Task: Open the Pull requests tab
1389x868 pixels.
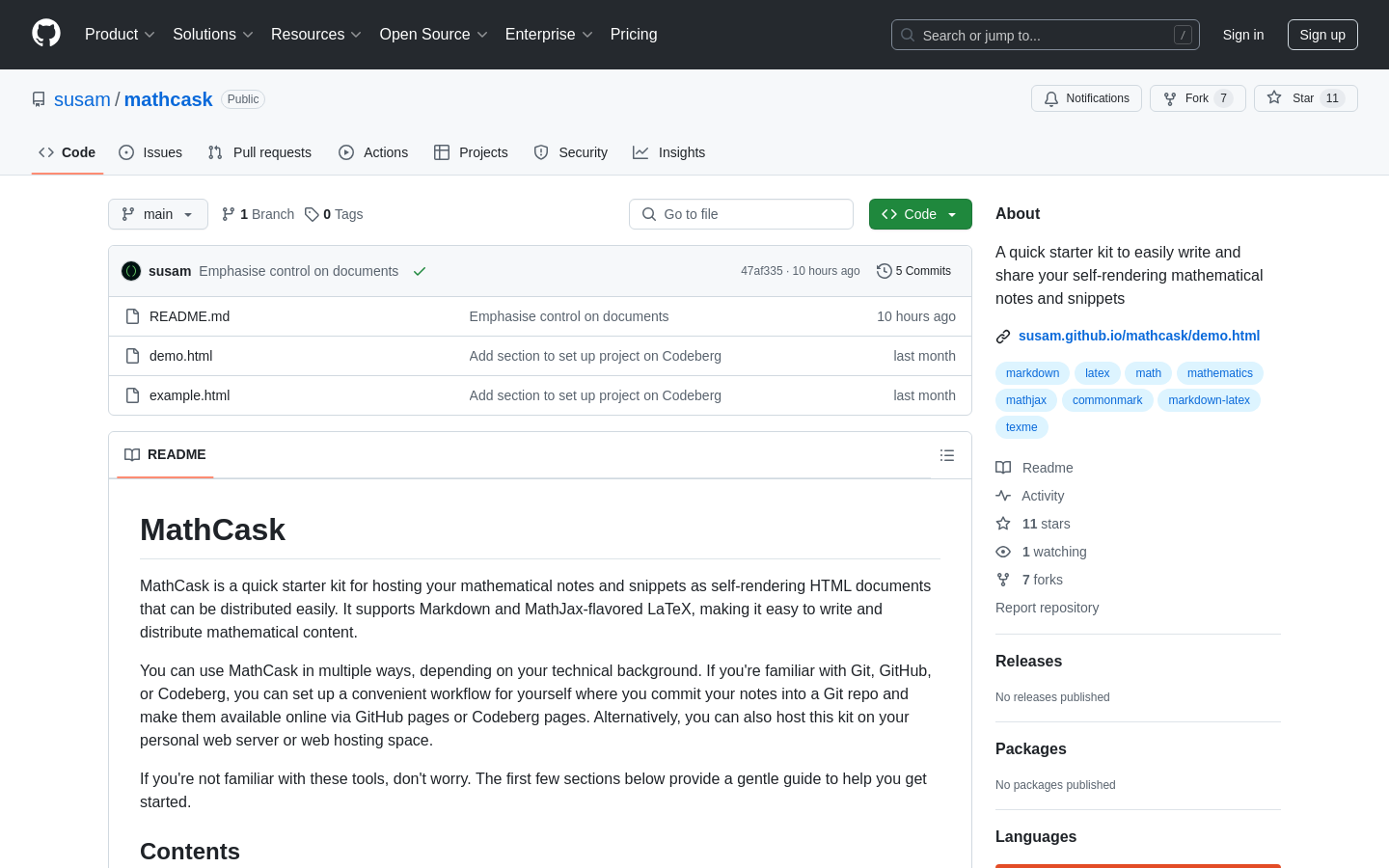Action: pyautogui.click(x=259, y=152)
